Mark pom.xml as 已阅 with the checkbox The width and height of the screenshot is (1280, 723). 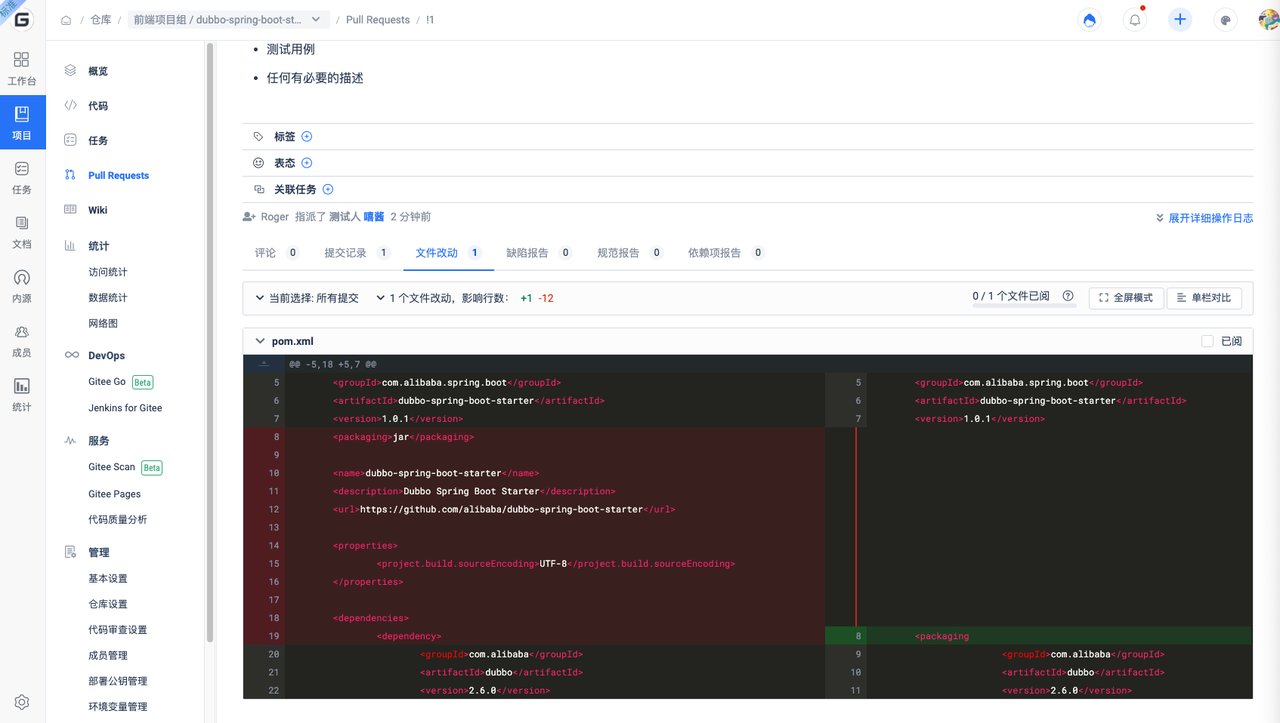point(1207,341)
